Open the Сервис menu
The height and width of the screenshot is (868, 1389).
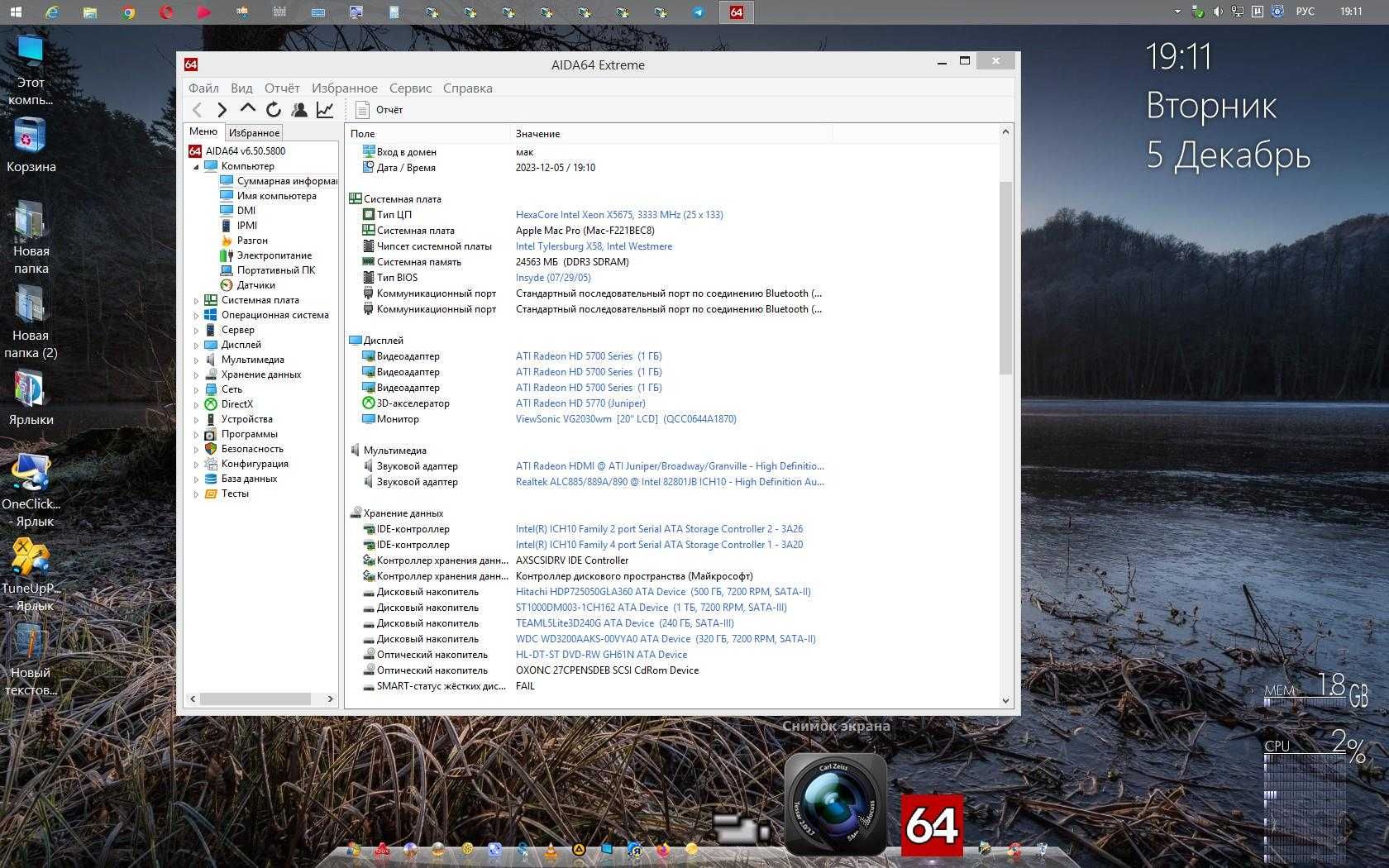410,88
